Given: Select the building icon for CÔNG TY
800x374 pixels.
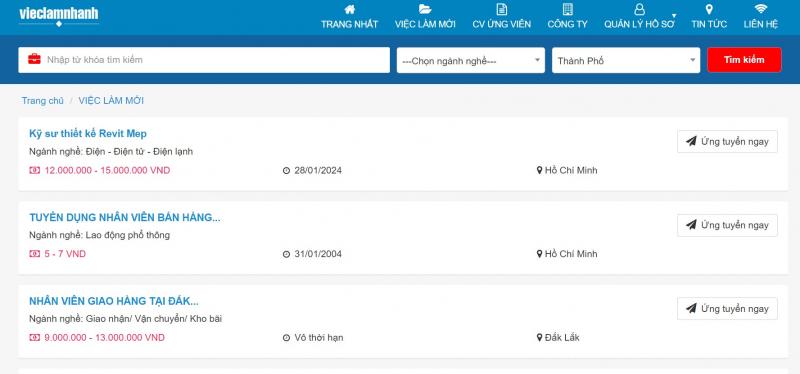Looking at the screenshot, I should pos(567,9).
